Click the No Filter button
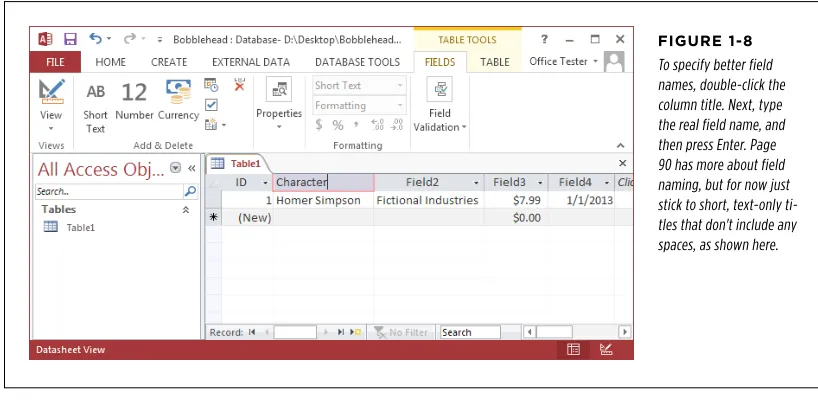The width and height of the screenshot is (818, 412). 401,332
